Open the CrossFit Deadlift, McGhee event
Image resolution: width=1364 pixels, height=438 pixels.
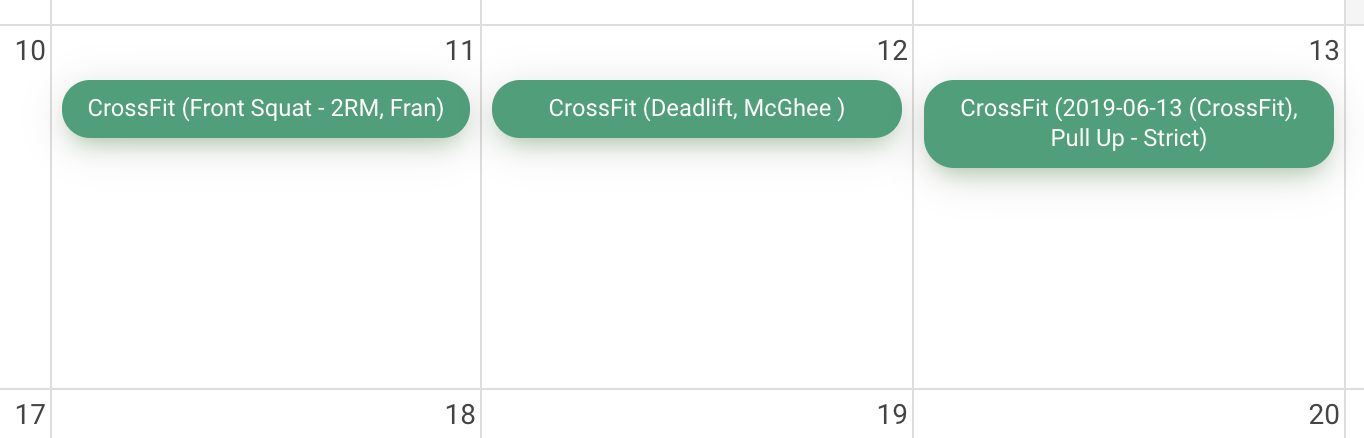[697, 108]
